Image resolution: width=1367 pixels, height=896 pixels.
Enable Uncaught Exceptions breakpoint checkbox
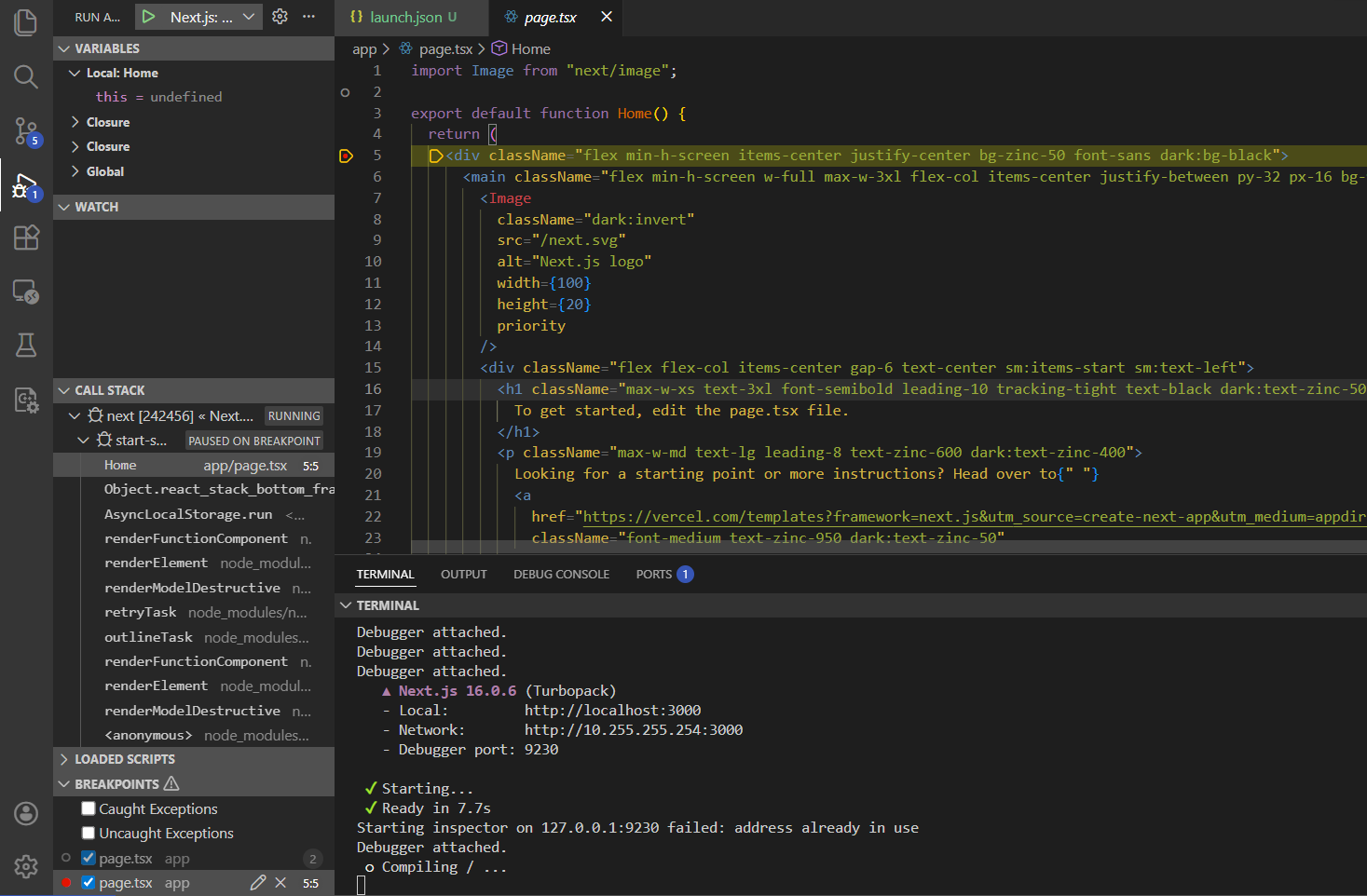89,833
